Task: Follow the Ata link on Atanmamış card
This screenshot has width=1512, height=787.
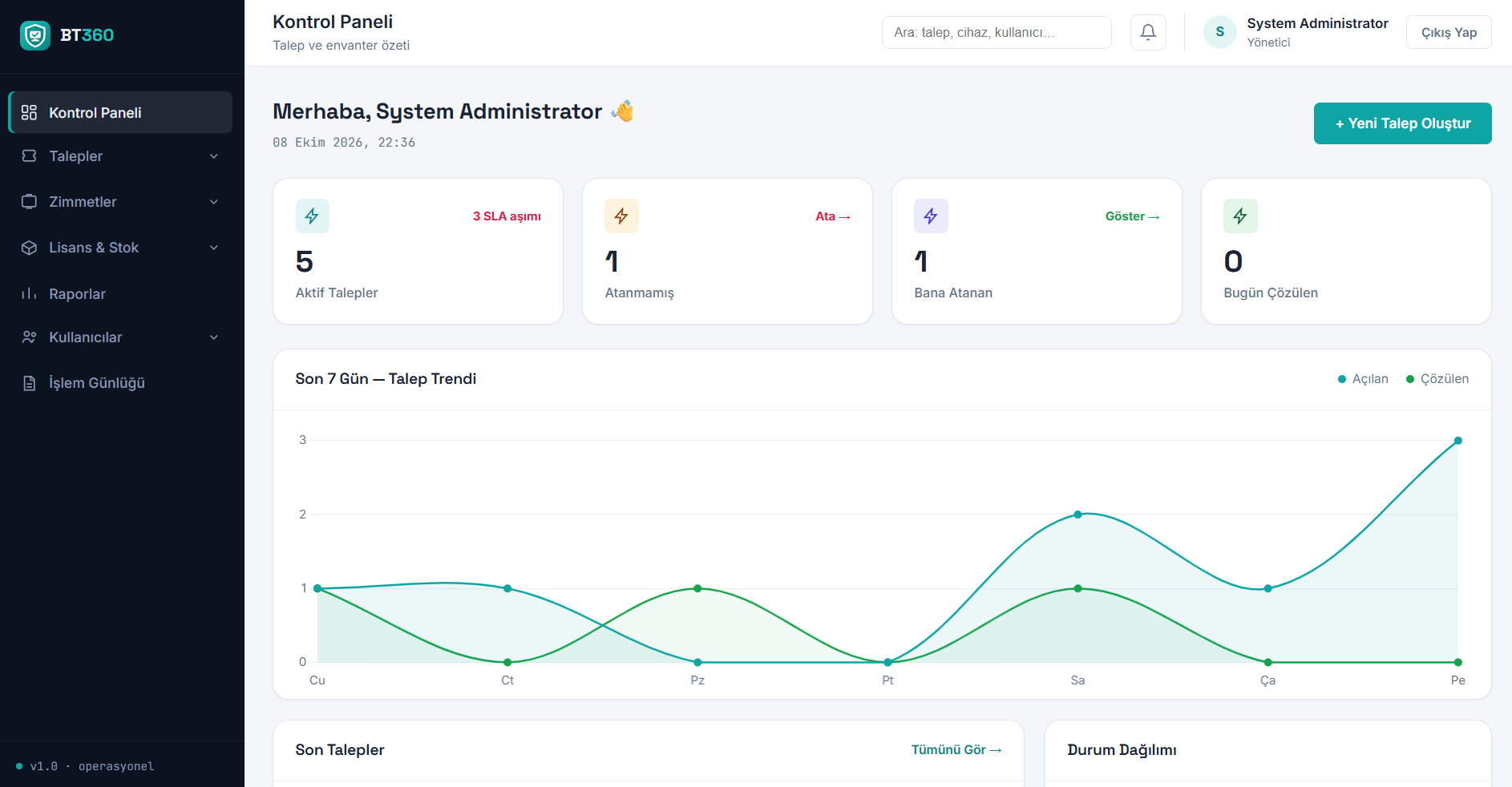Action: [x=833, y=216]
